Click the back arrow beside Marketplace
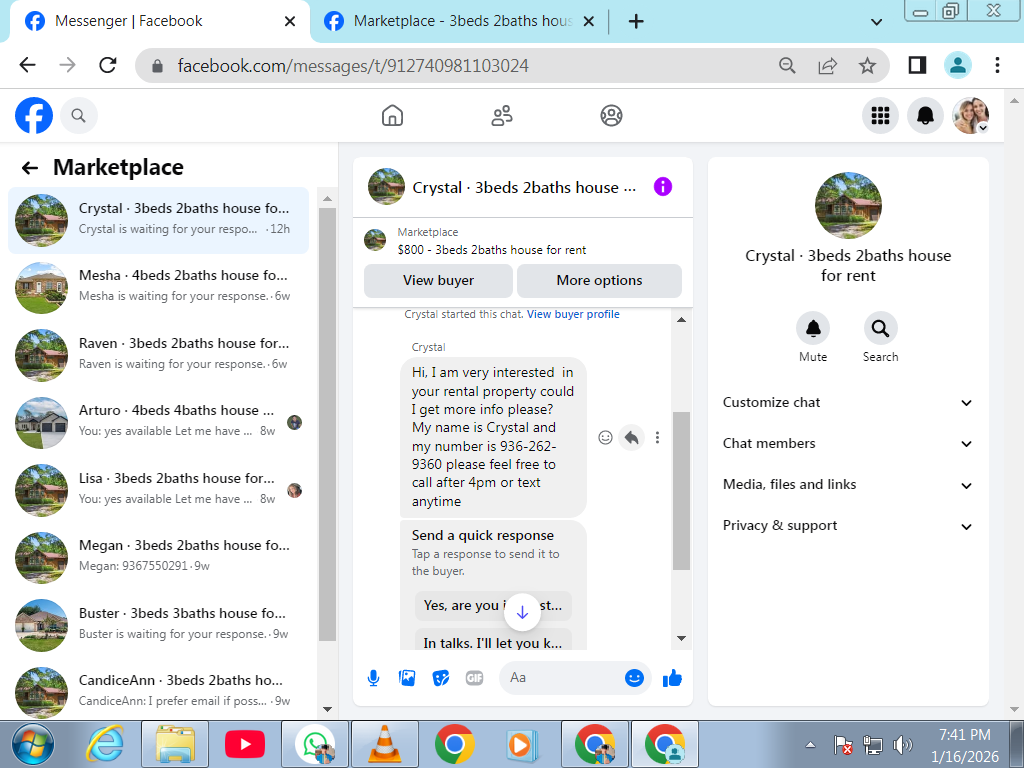The image size is (1024, 768). [30, 168]
